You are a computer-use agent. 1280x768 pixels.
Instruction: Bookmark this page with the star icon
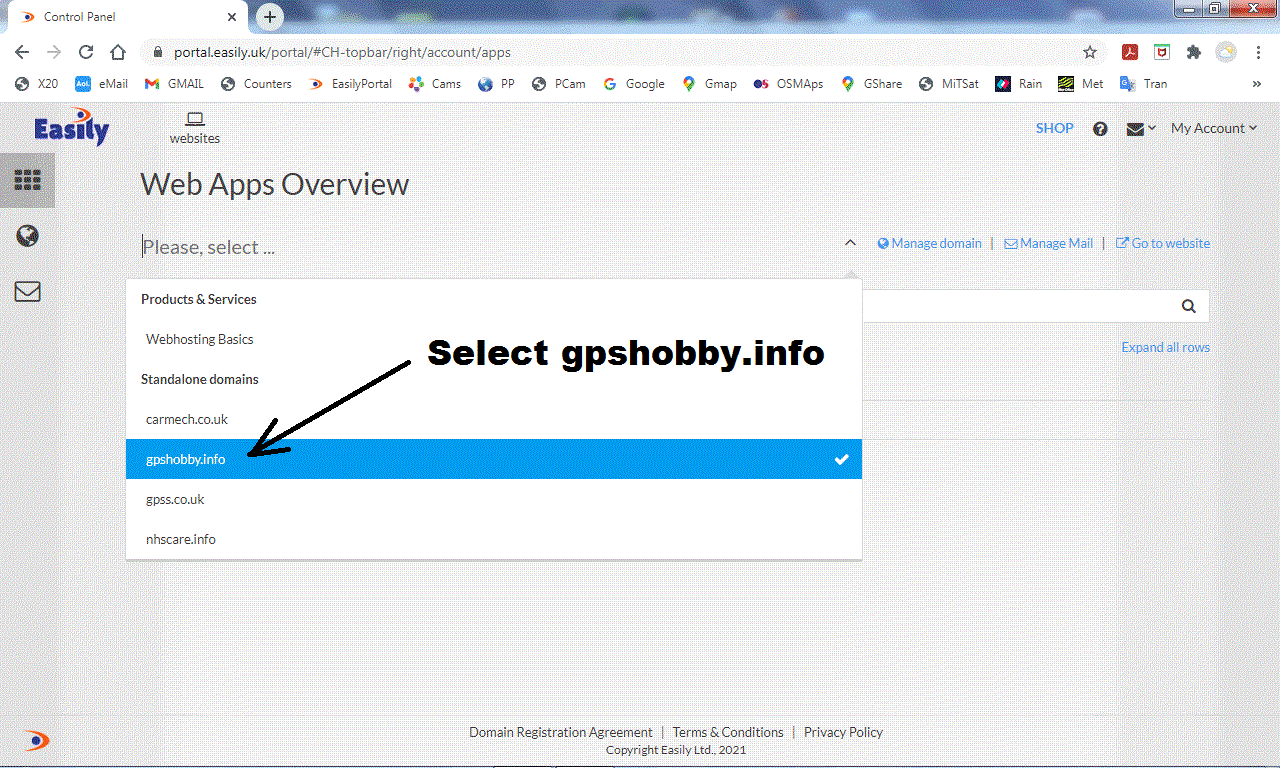click(x=1090, y=52)
